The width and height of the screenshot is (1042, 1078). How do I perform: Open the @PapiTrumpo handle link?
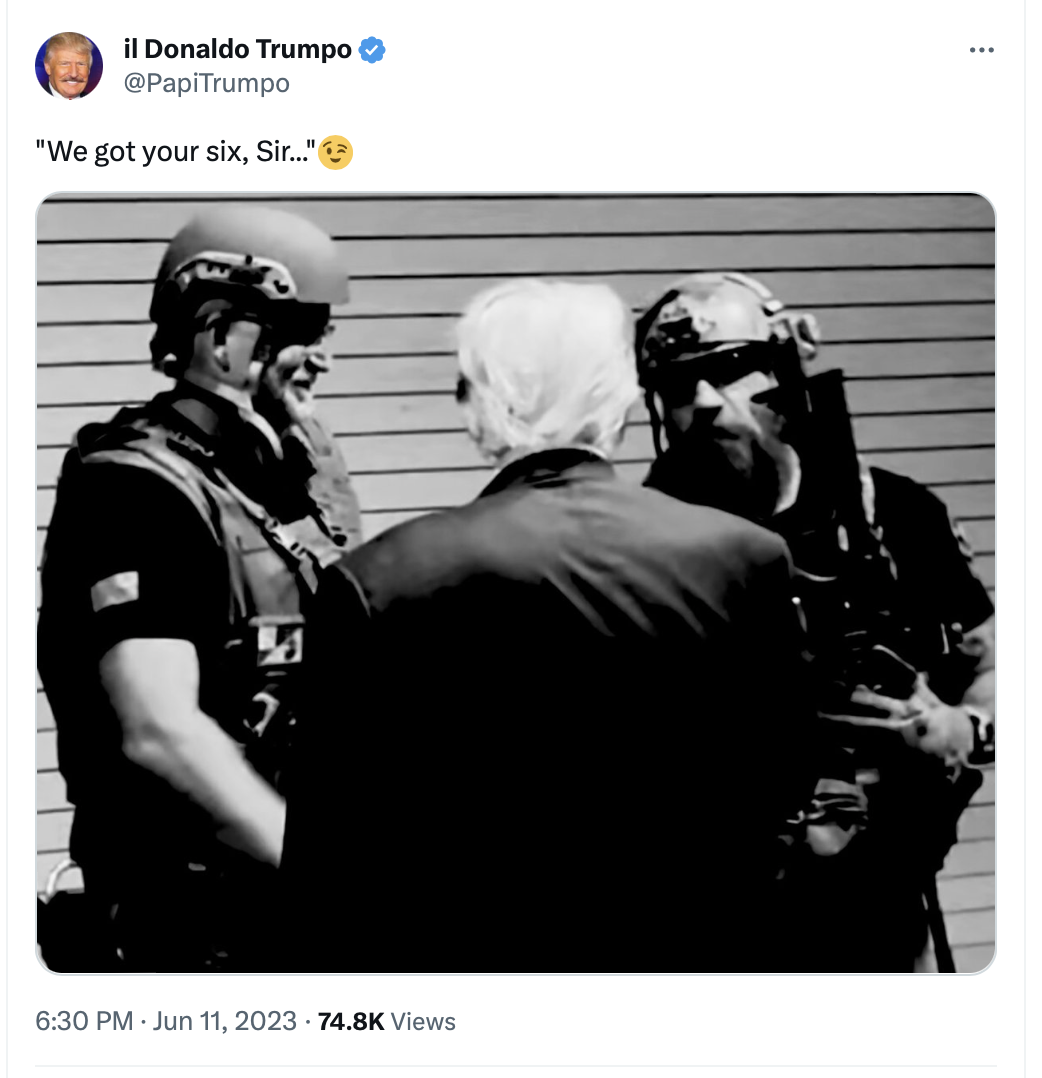(x=206, y=84)
